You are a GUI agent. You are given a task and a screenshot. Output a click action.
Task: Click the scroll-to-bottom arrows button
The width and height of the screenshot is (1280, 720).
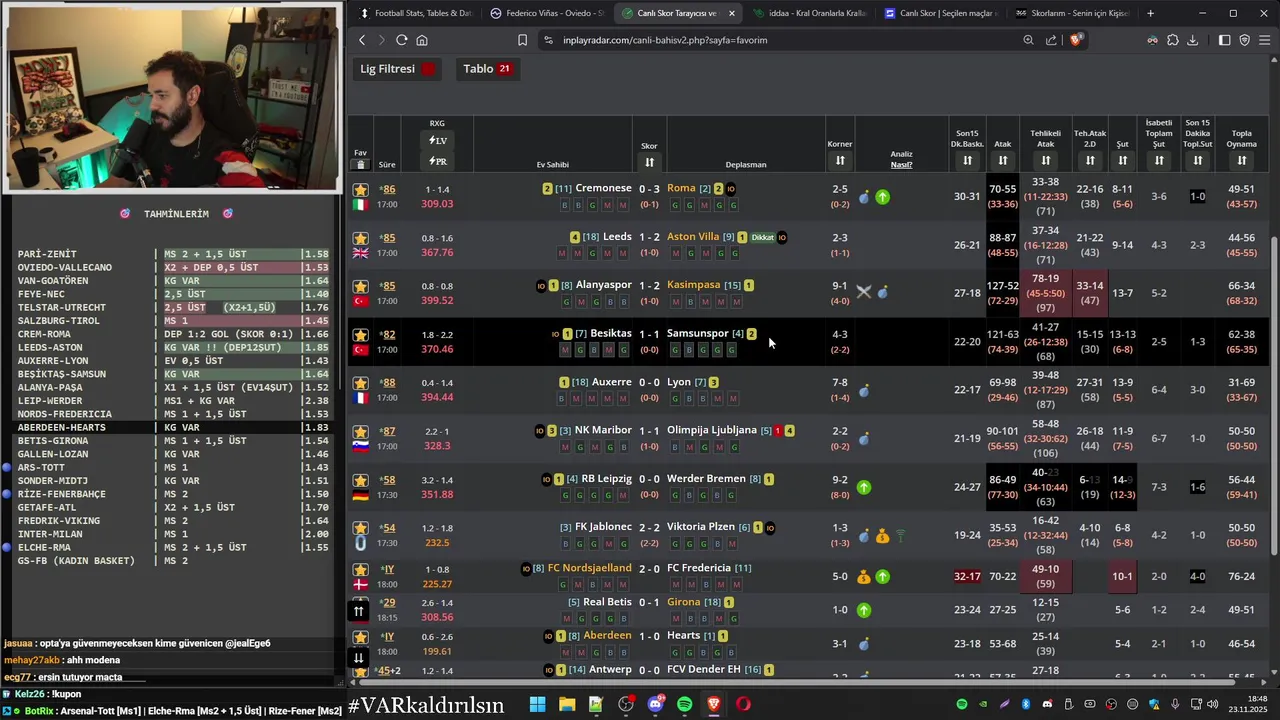click(x=358, y=657)
